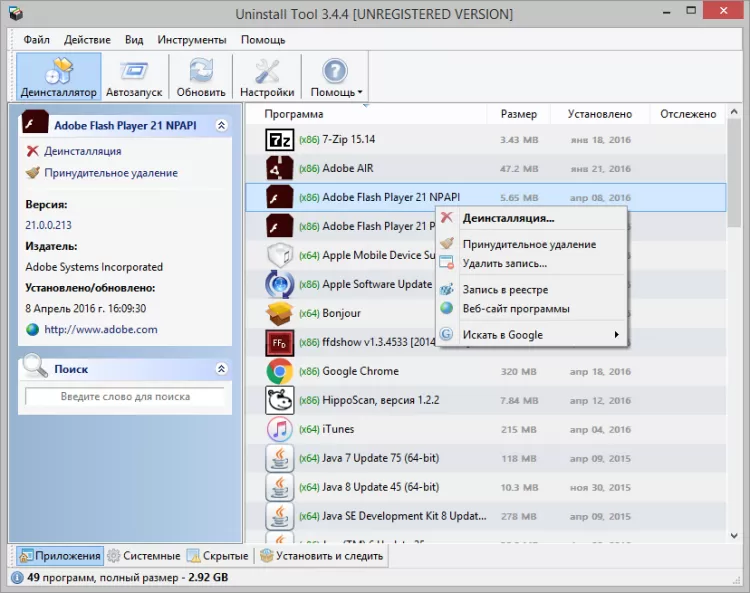This screenshot has height=593, width=750.
Task: Click the Bonjour package icon
Action: coord(279,313)
